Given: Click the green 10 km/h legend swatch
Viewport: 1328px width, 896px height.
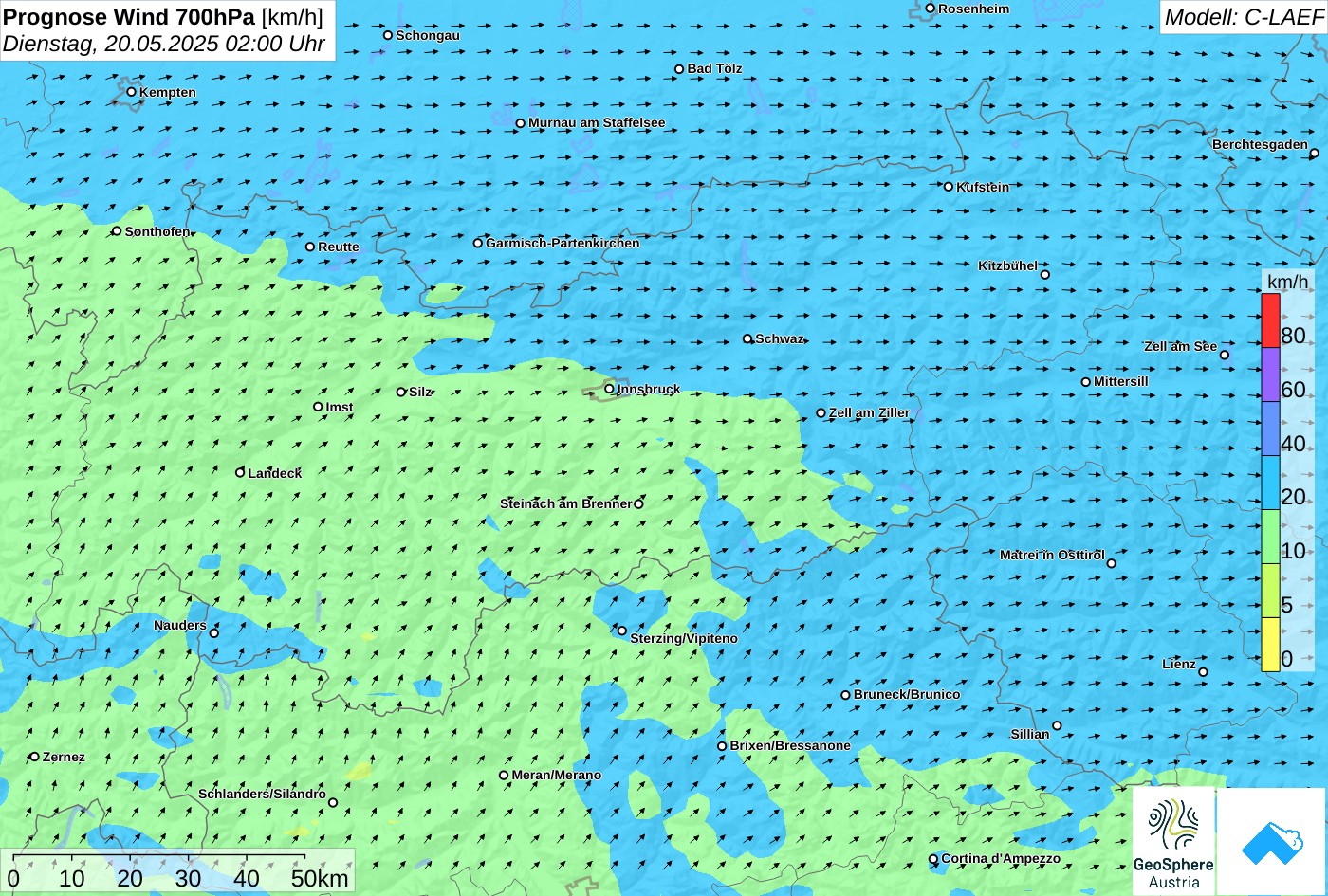Looking at the screenshot, I should (1270, 537).
